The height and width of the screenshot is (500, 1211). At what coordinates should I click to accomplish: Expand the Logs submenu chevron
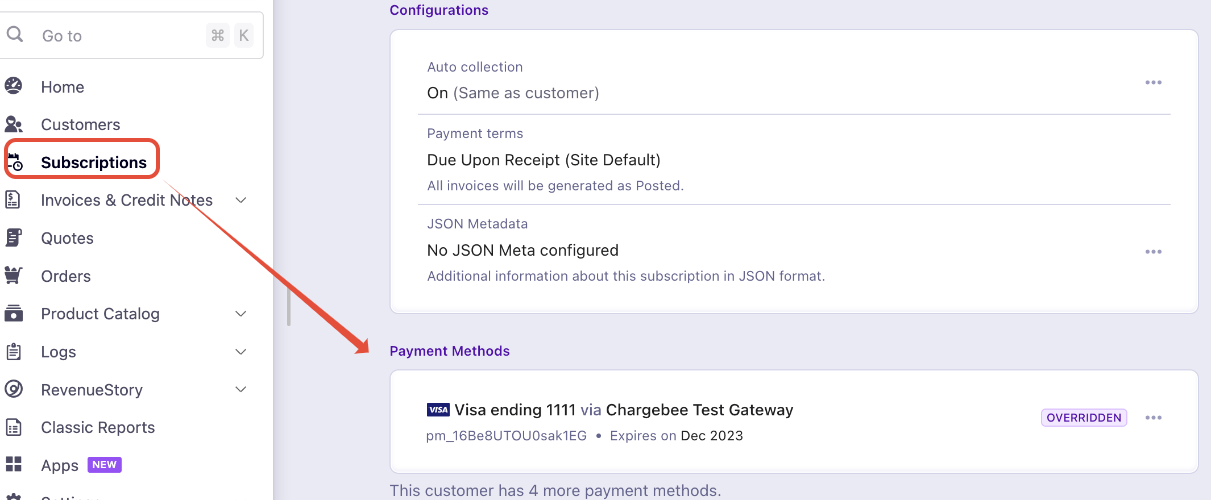[x=241, y=352]
